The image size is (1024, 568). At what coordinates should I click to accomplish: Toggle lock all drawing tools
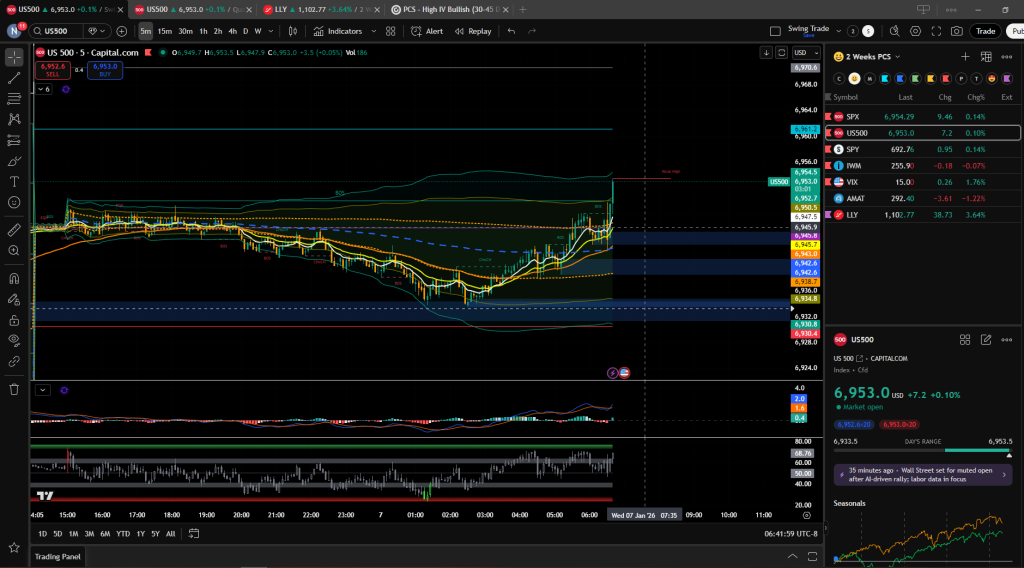point(14,320)
